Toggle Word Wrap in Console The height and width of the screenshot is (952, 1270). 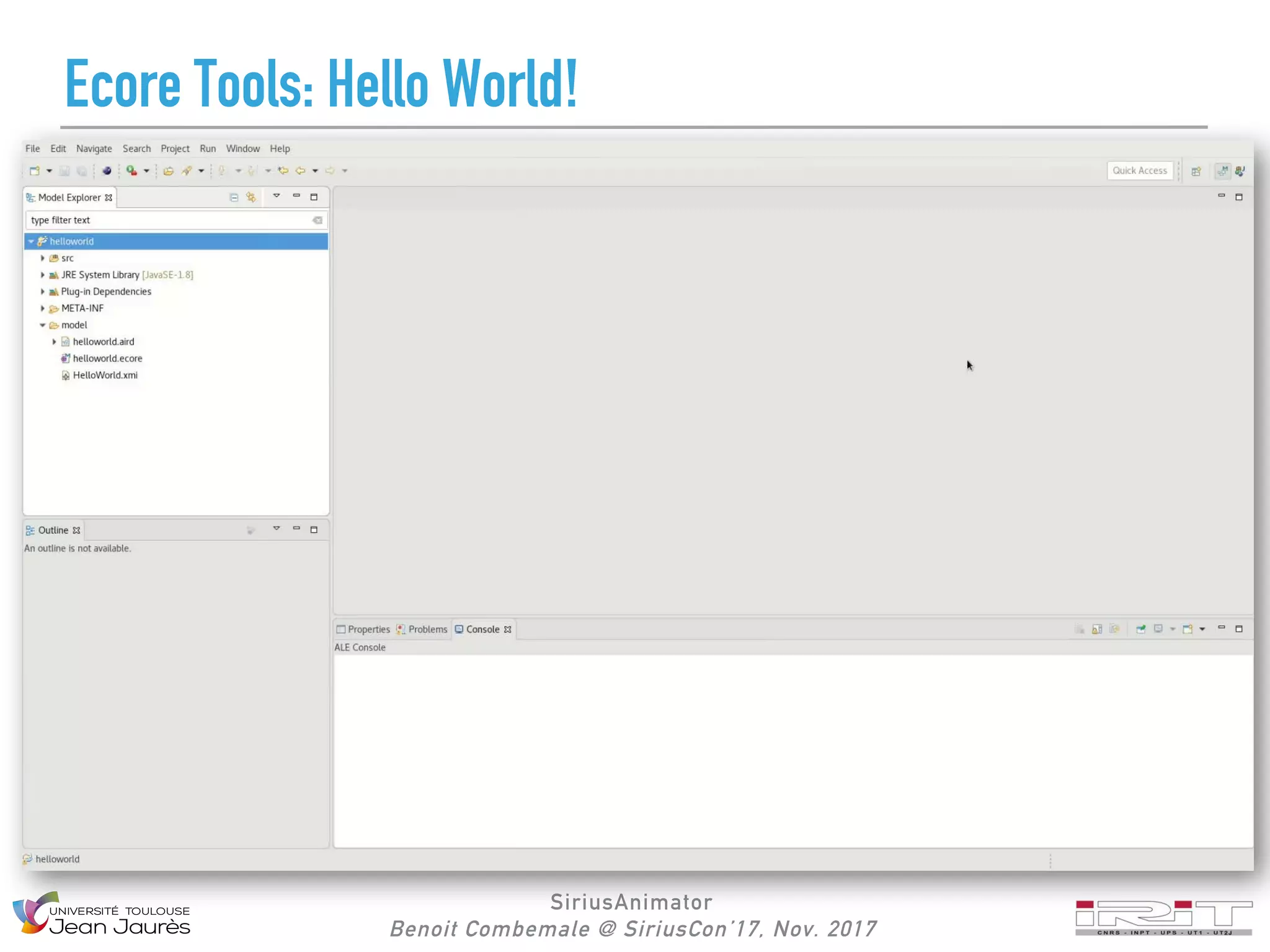1114,630
